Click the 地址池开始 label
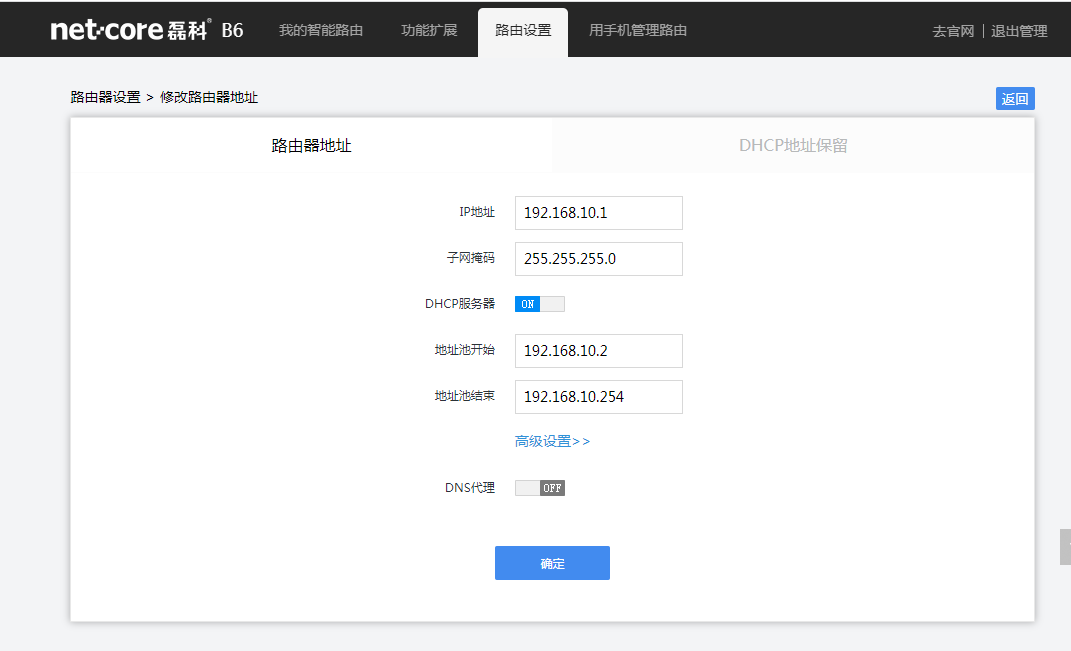The image size is (1071, 651). (x=464, y=350)
